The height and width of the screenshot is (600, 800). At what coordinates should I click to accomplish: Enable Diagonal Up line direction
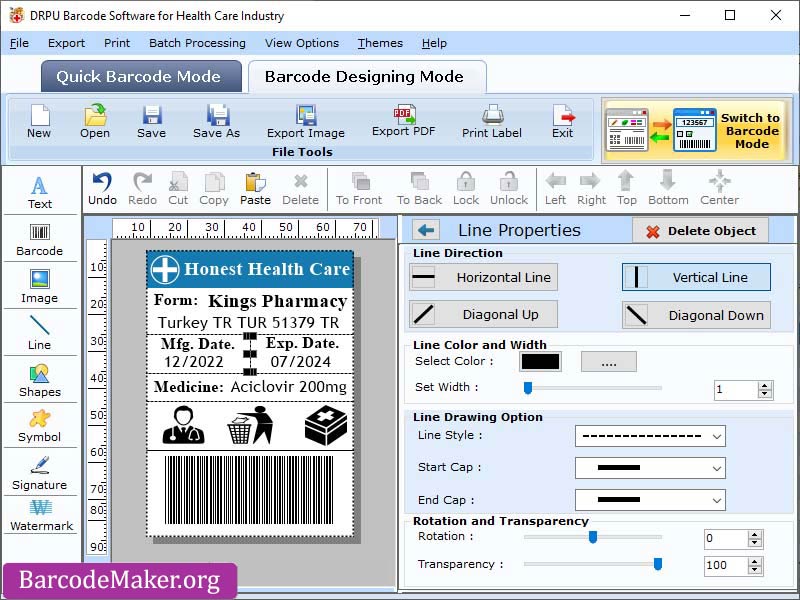pyautogui.click(x=483, y=314)
